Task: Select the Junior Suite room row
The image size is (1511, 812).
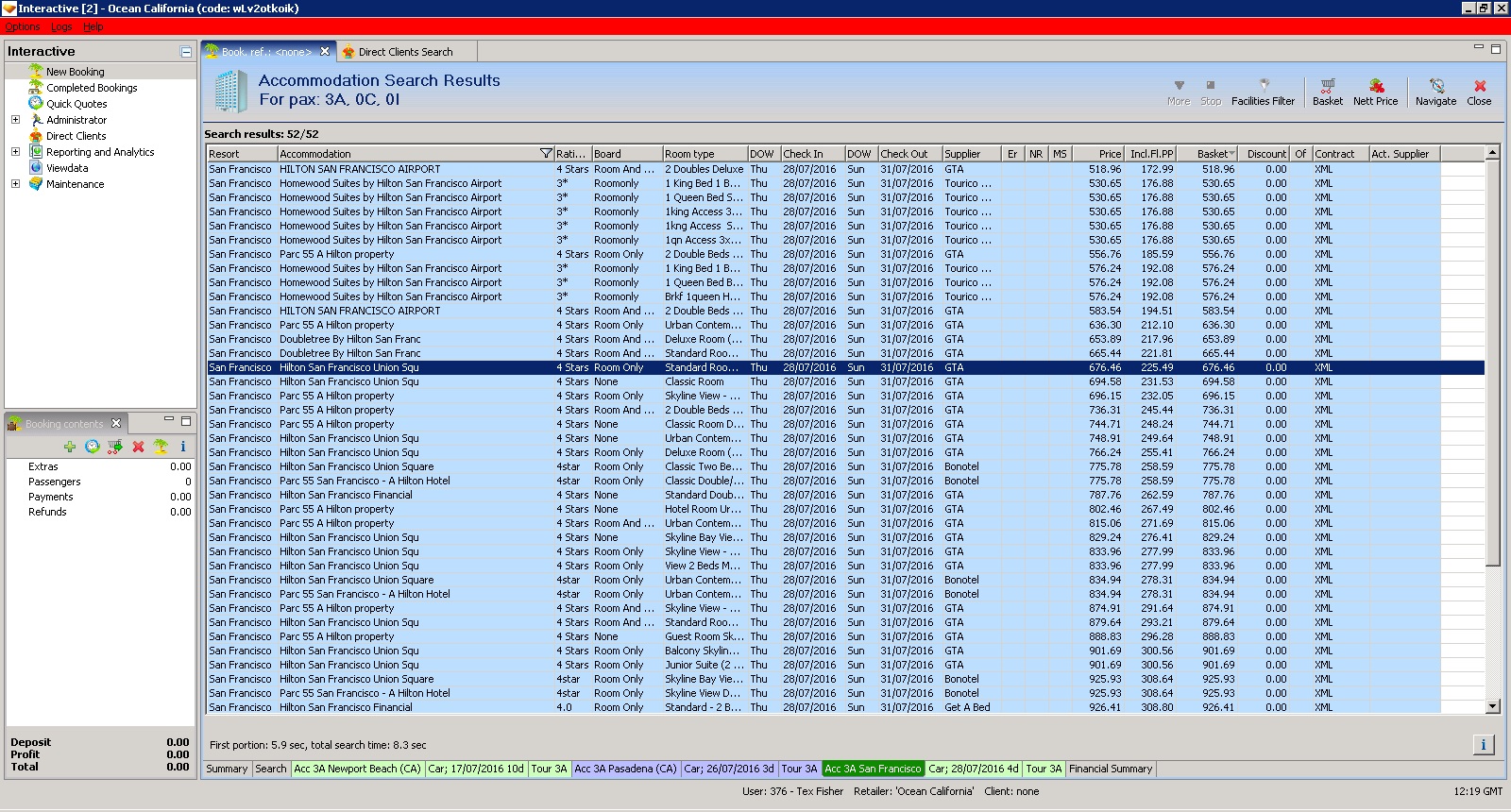Action: (x=845, y=665)
